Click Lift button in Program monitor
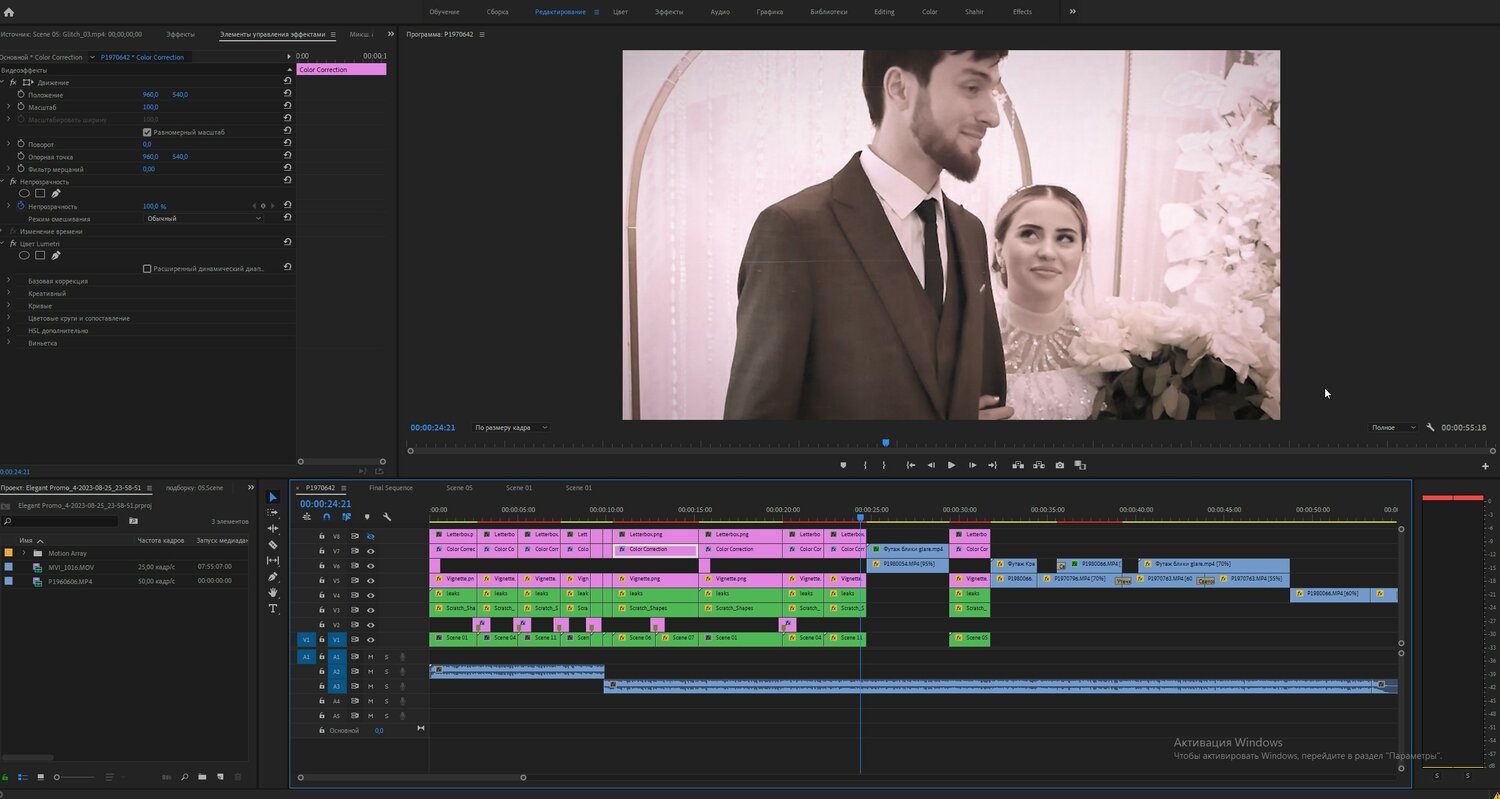The height and width of the screenshot is (799, 1500). pyautogui.click(x=1018, y=465)
